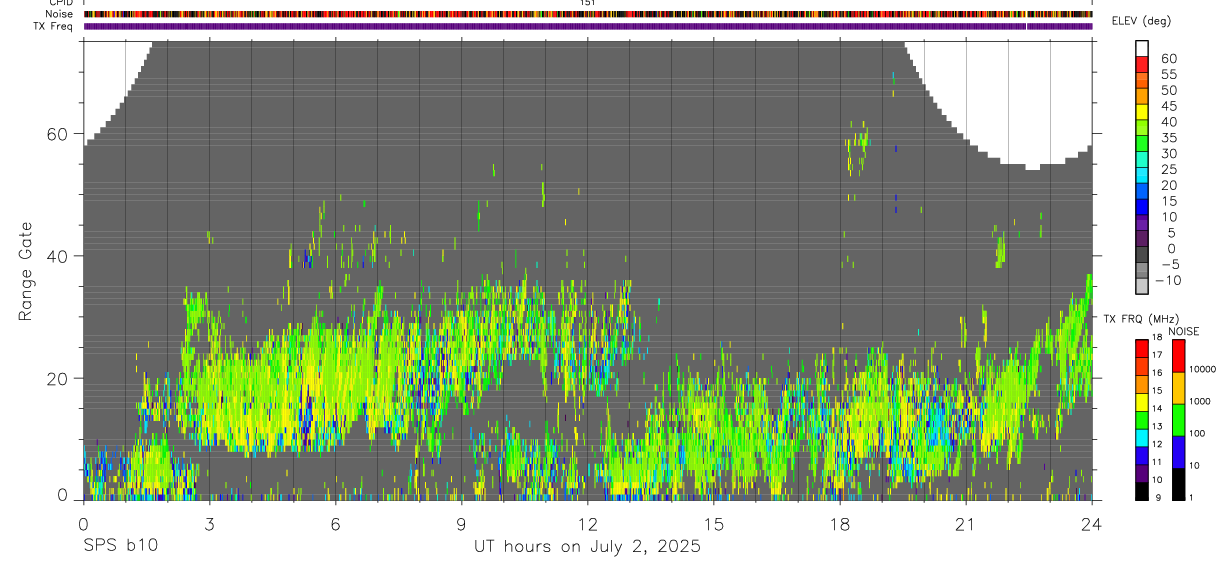Click the yellow 14–15 MHz TX FRQ swatch
The width and height of the screenshot is (1228, 567).
[1142, 402]
